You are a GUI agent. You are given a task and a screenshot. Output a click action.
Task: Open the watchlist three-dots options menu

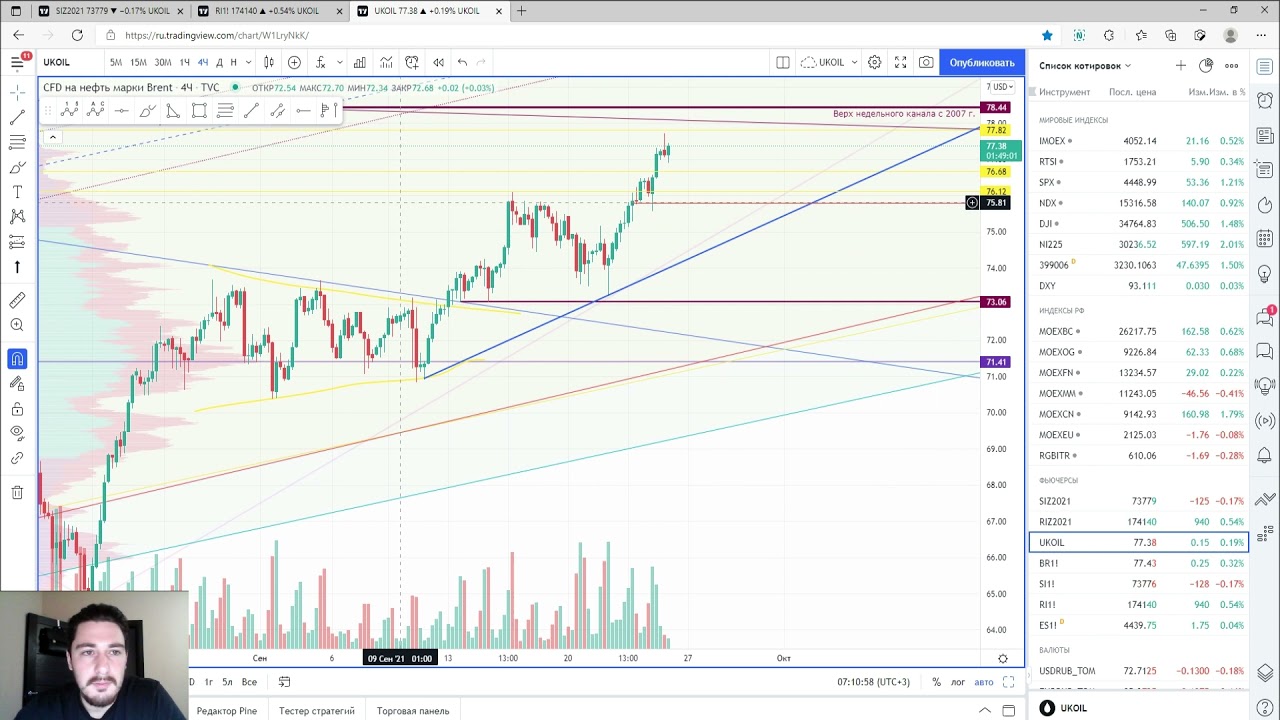click(x=1232, y=66)
